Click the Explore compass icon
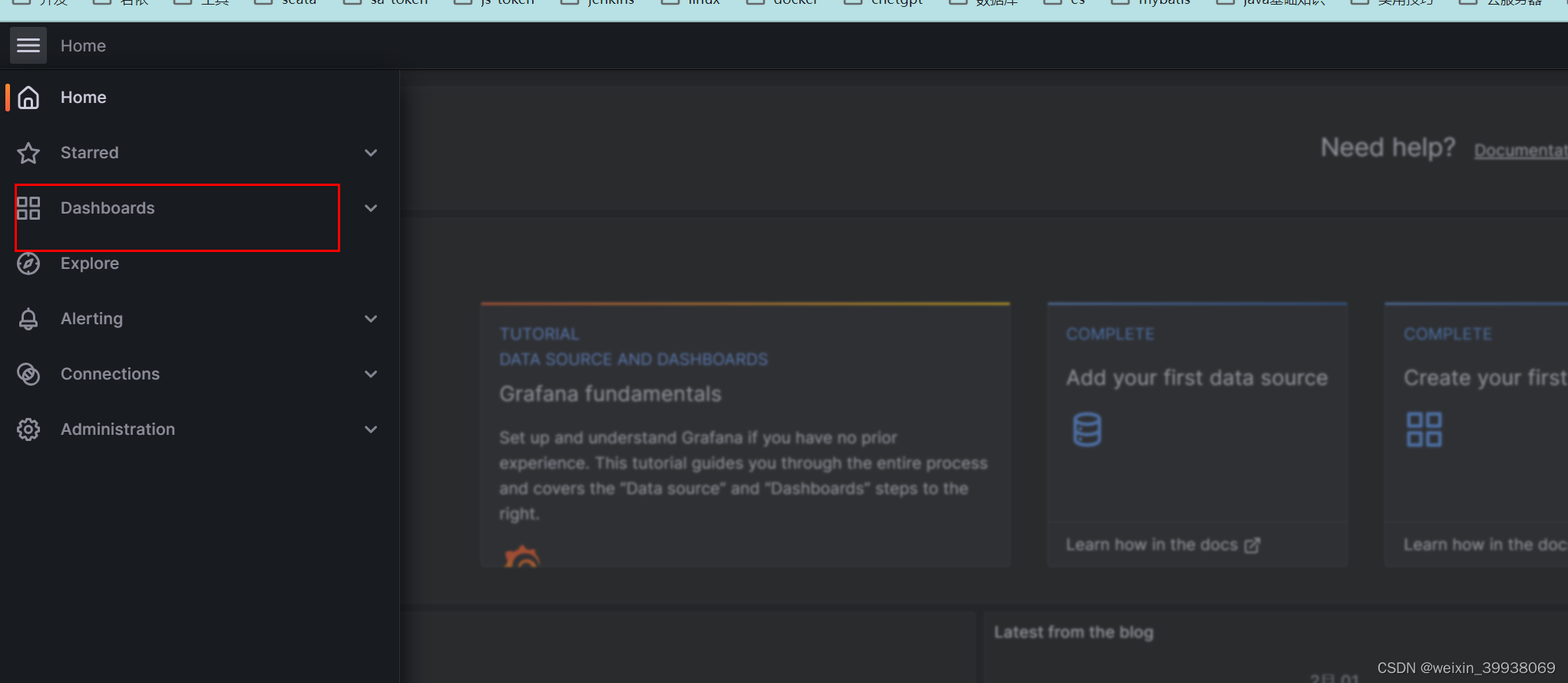Screen dimensions: 1568x683 pos(28,264)
